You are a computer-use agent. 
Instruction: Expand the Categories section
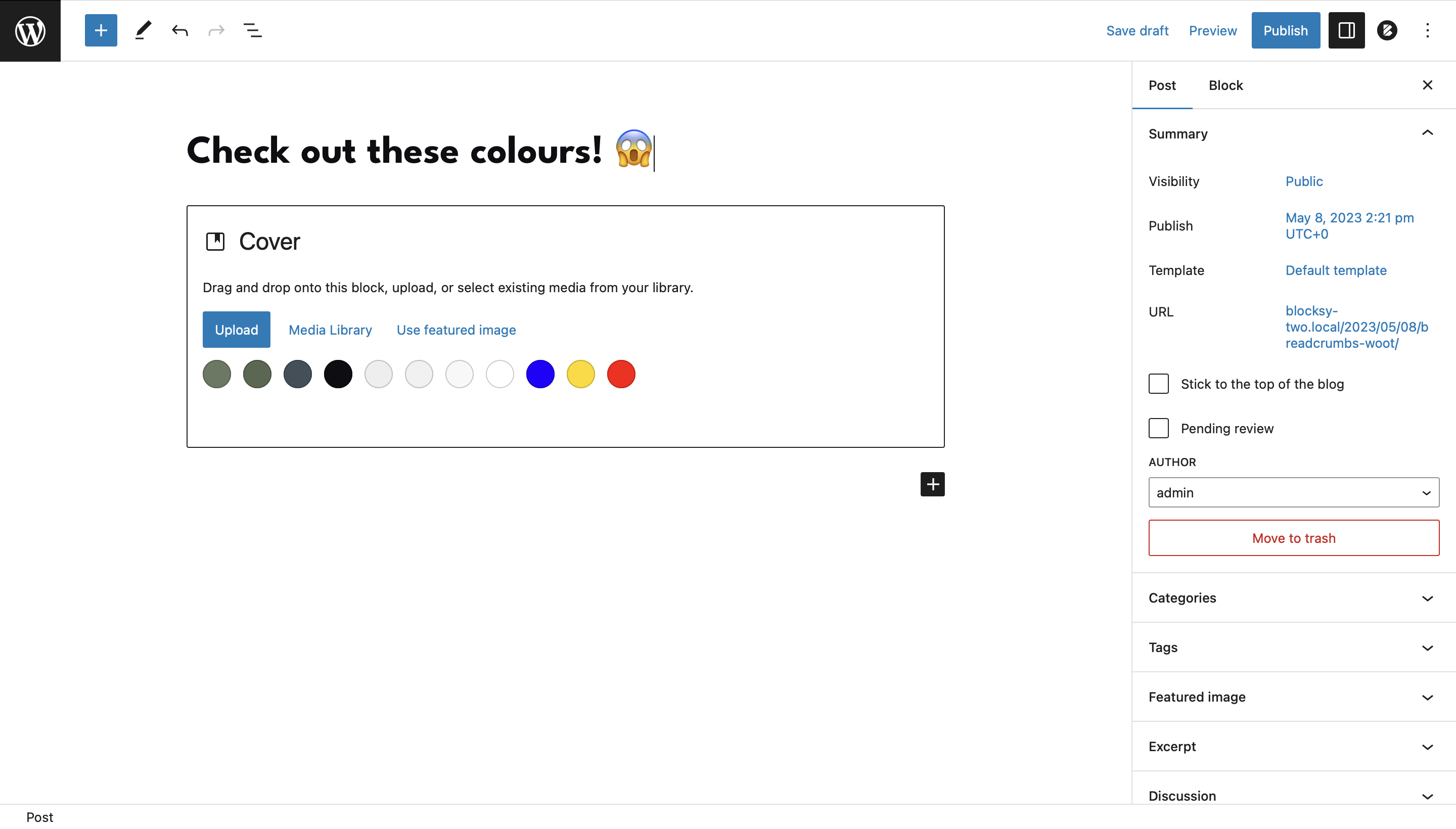(x=1427, y=598)
